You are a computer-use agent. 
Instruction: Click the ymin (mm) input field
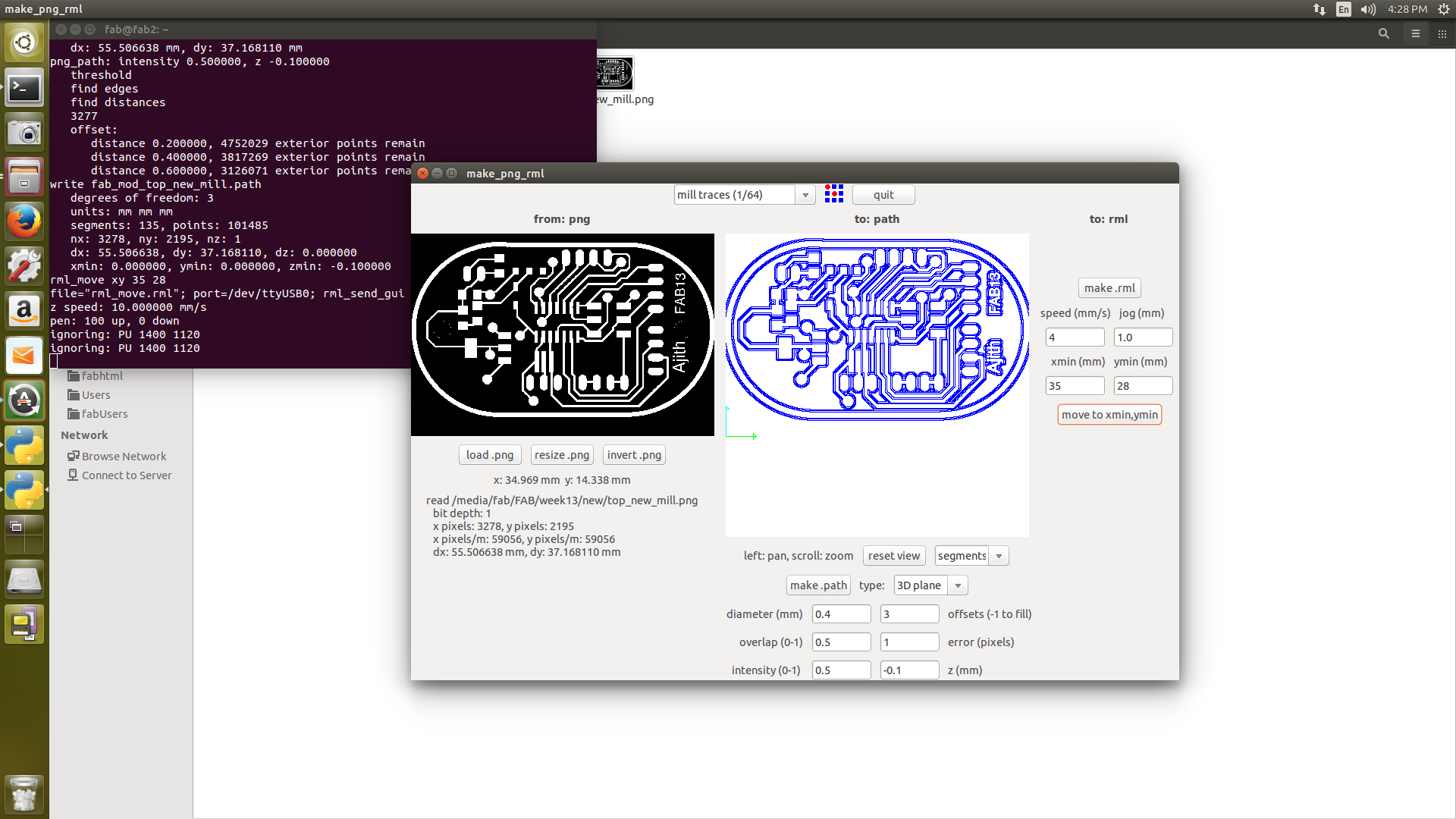tap(1143, 386)
